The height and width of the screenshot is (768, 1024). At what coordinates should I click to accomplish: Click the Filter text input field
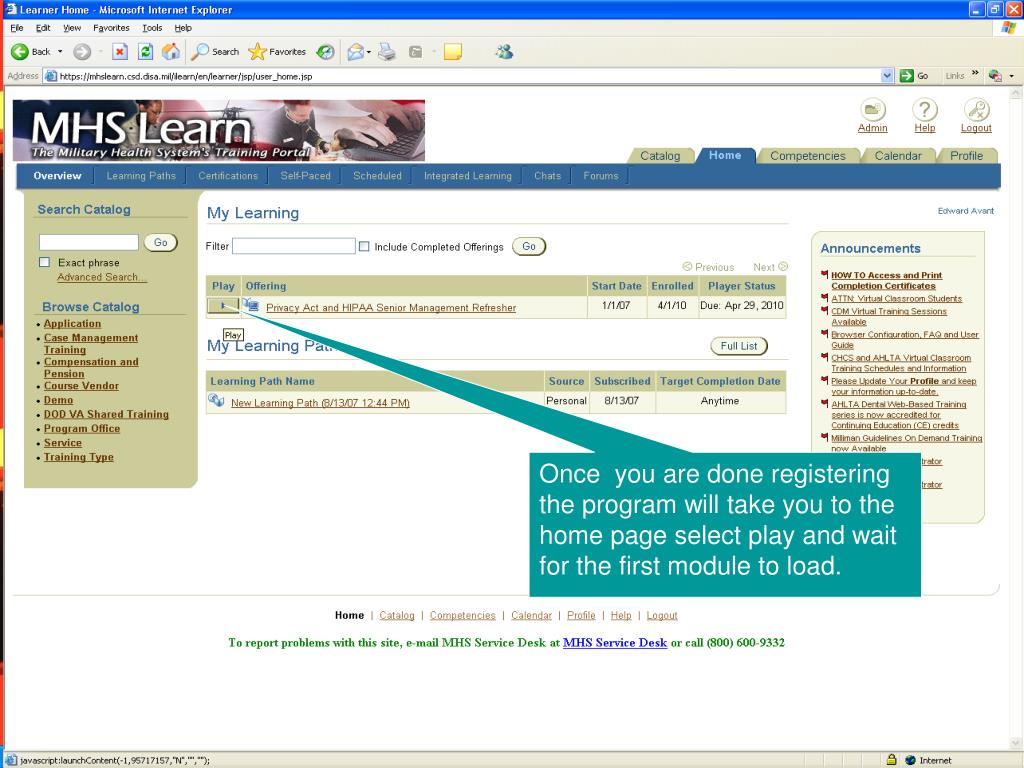(x=294, y=247)
